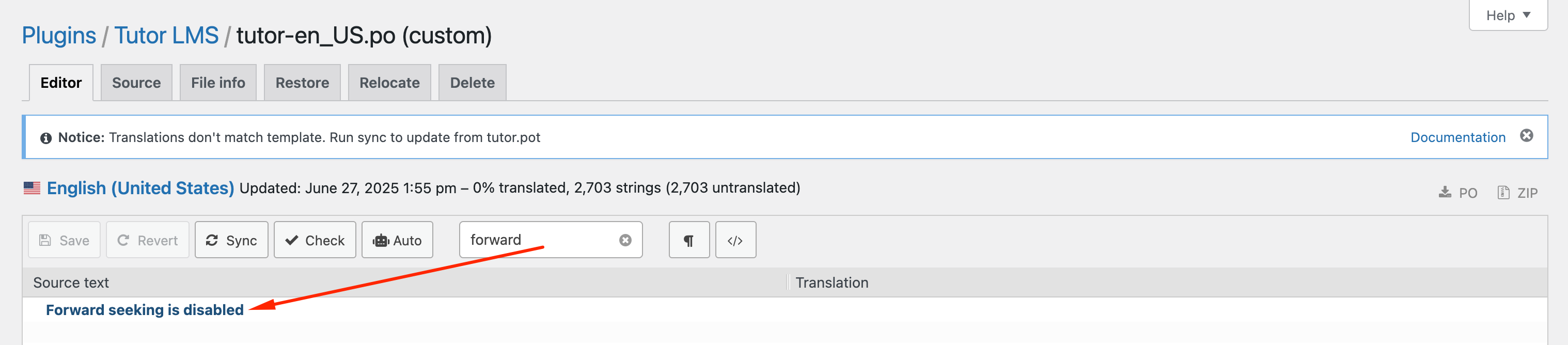Select the Relocate tab
The image size is (1568, 345).
389,83
